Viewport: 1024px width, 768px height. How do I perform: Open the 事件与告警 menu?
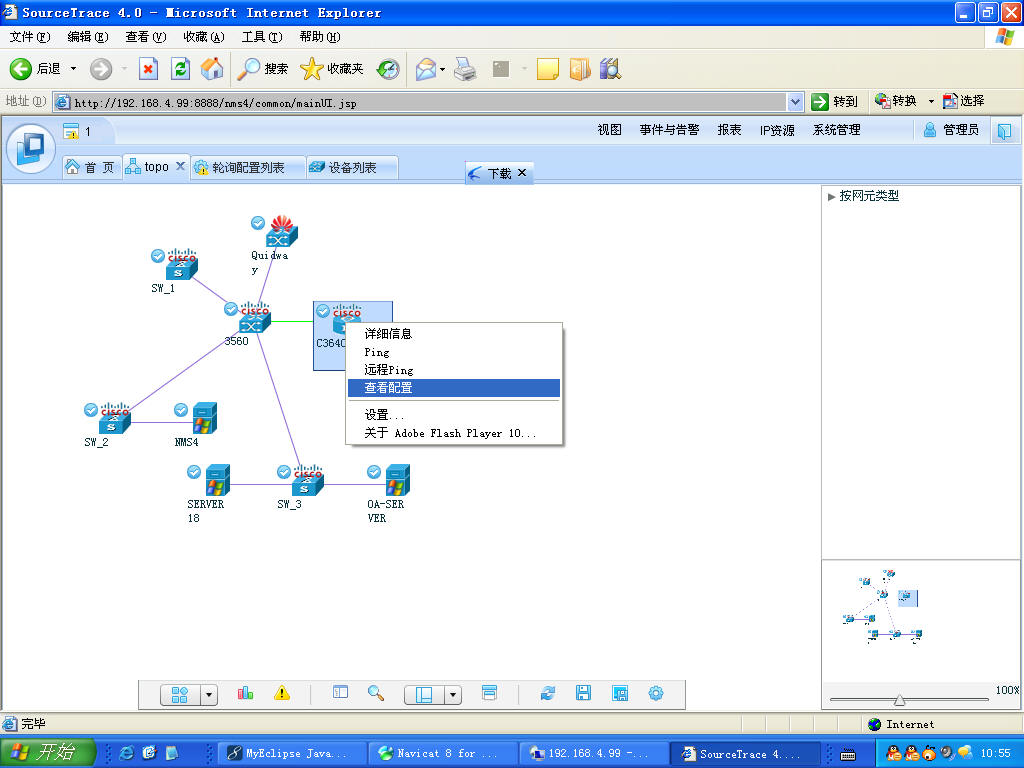[x=669, y=130]
